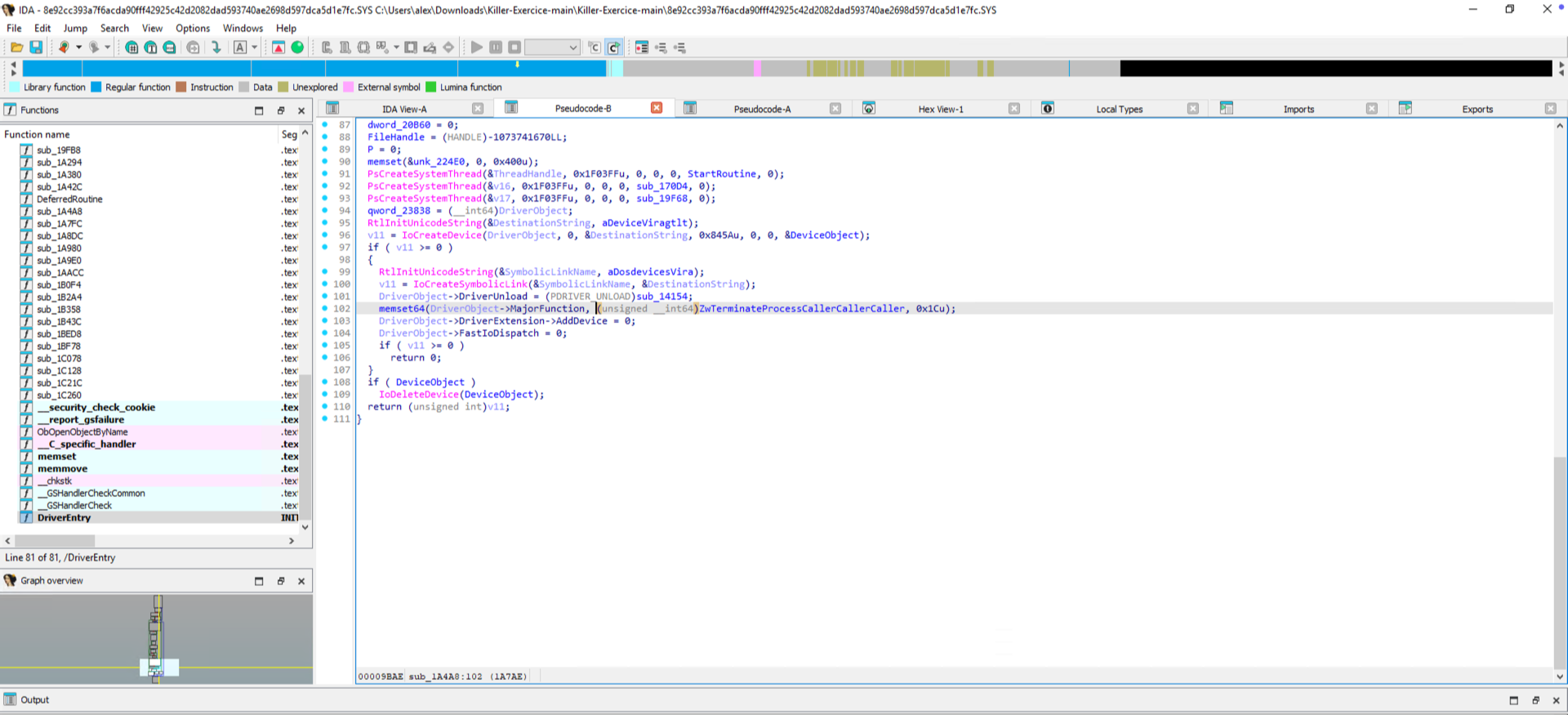Click the Lumina function green legend swatch
The image size is (1568, 715).
pyautogui.click(x=431, y=87)
